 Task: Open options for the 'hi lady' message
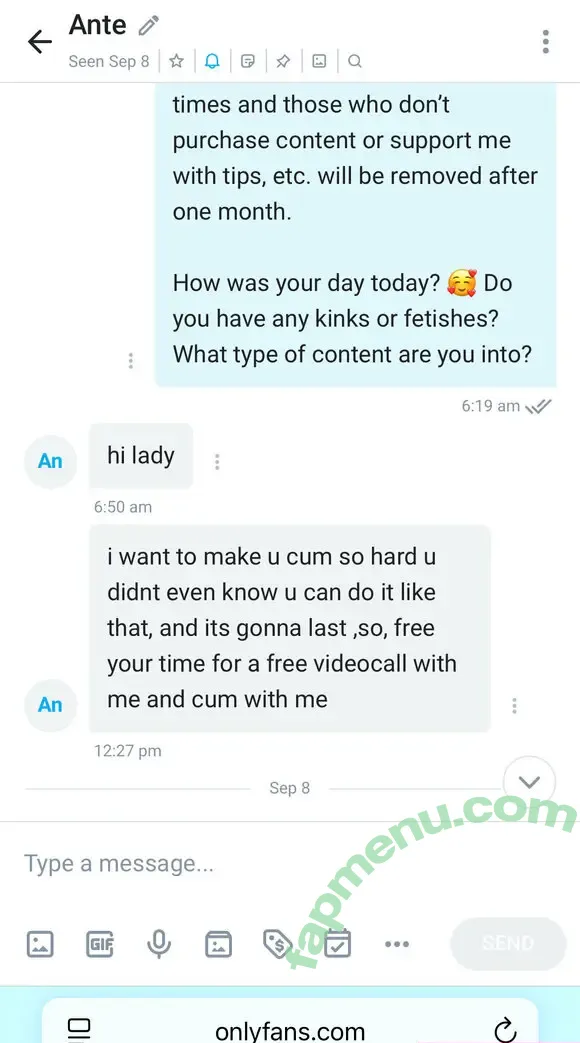(217, 462)
